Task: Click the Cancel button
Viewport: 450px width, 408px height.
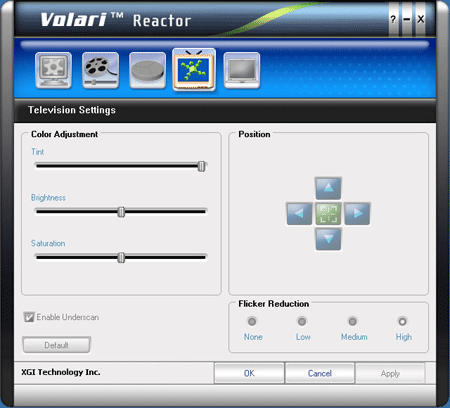Action: 319,373
